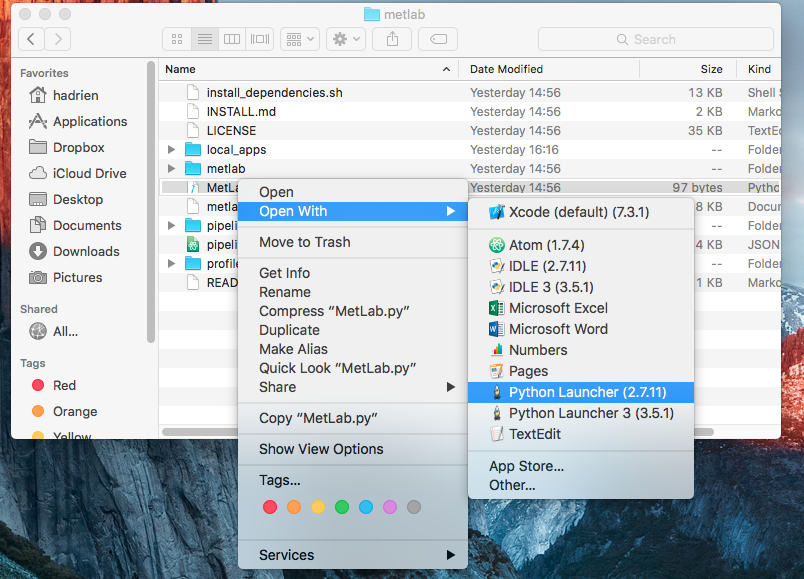804x579 pixels.
Task: Expand the profile folder row
Action: click(x=172, y=264)
